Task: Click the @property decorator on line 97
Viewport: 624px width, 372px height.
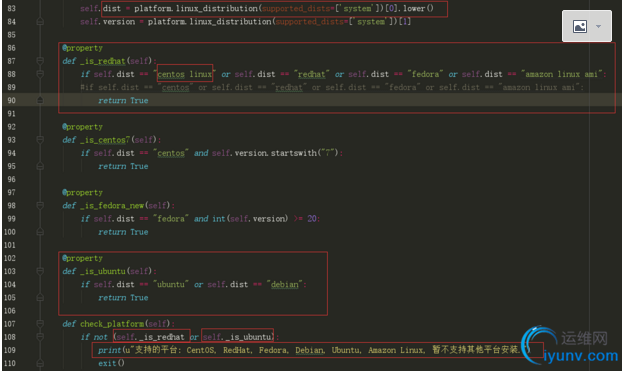Action: (82, 192)
